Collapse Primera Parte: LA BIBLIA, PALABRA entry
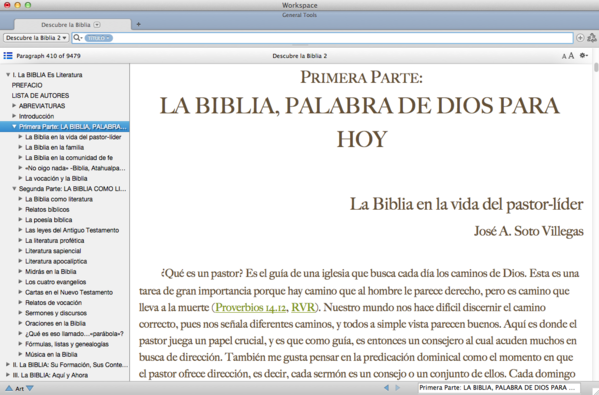The width and height of the screenshot is (599, 395). click(14, 126)
